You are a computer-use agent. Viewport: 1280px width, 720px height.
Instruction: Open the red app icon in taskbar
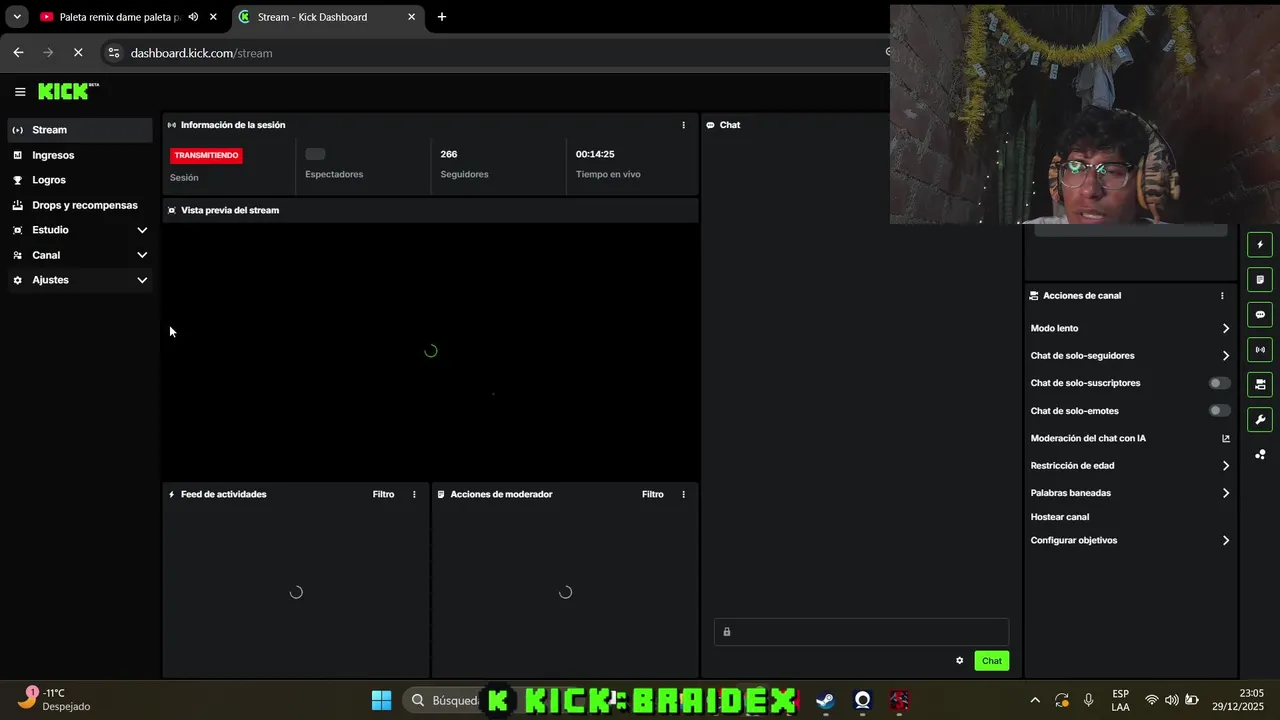[x=900, y=700]
